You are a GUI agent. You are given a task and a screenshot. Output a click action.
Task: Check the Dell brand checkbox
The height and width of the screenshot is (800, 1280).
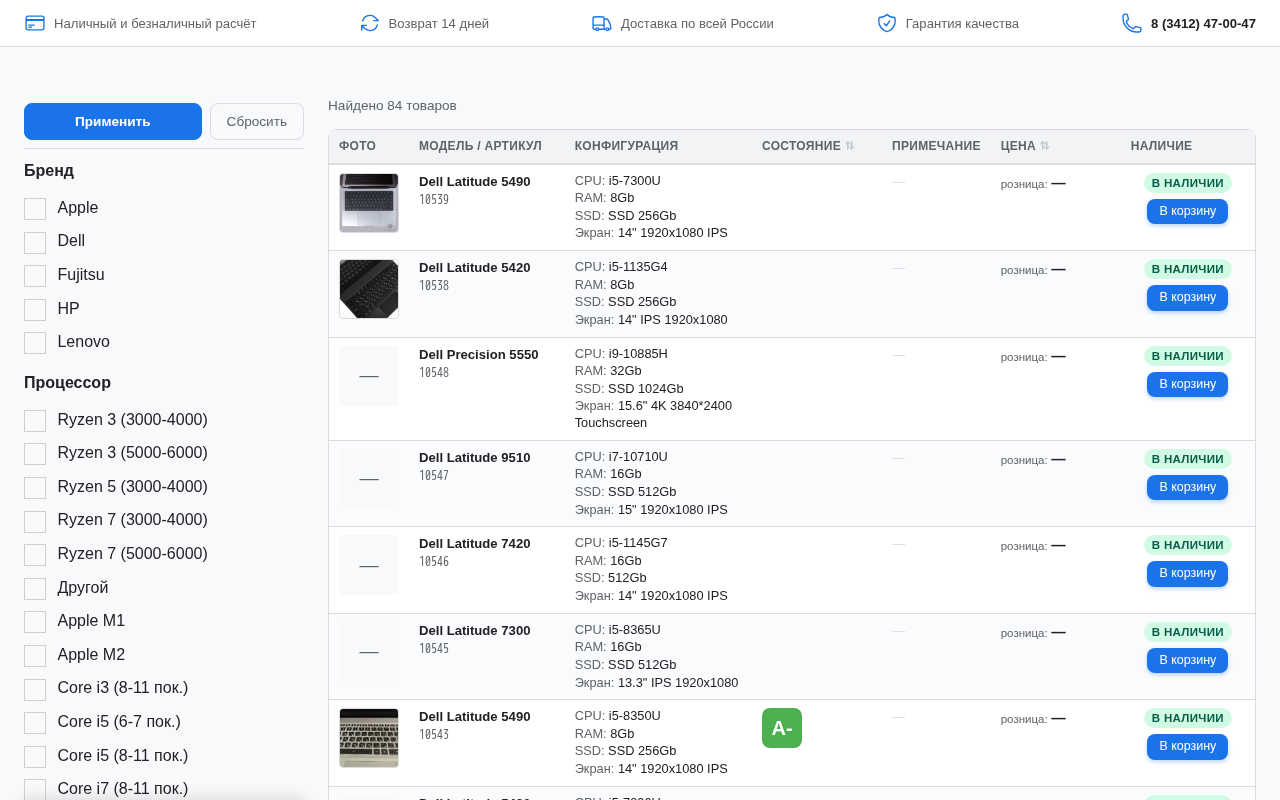(35, 243)
